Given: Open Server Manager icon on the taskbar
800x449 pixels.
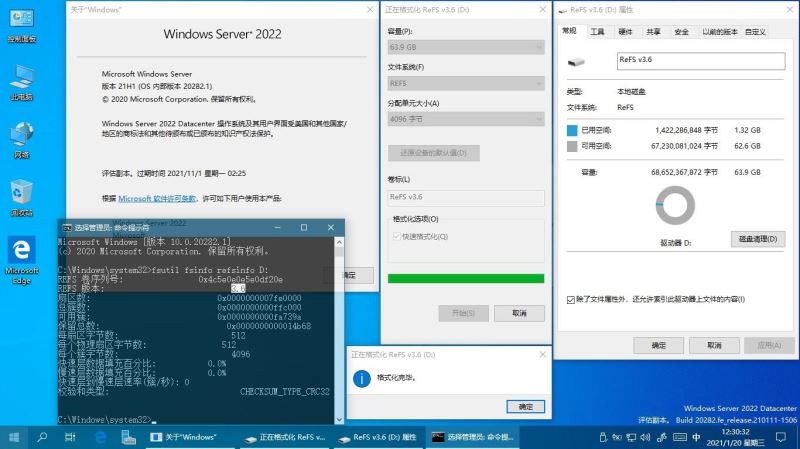Looking at the screenshot, I should (128, 437).
